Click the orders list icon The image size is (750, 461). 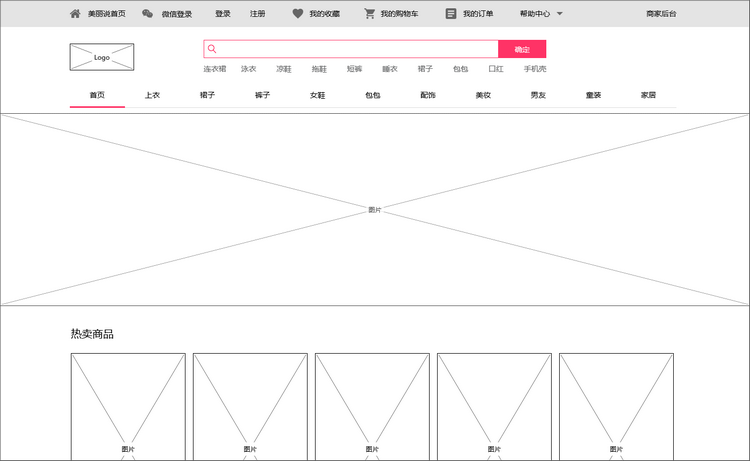tap(451, 13)
